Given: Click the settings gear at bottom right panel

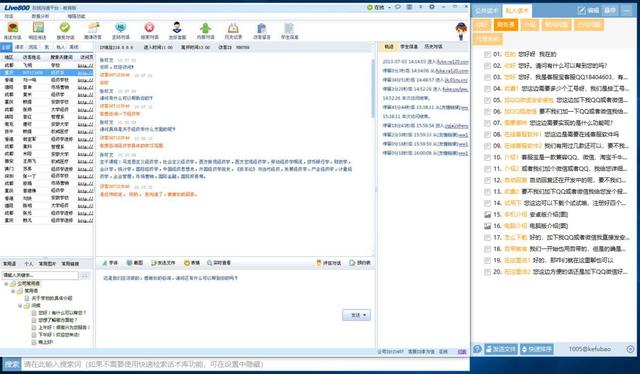Looking at the screenshot, I should pos(630,349).
